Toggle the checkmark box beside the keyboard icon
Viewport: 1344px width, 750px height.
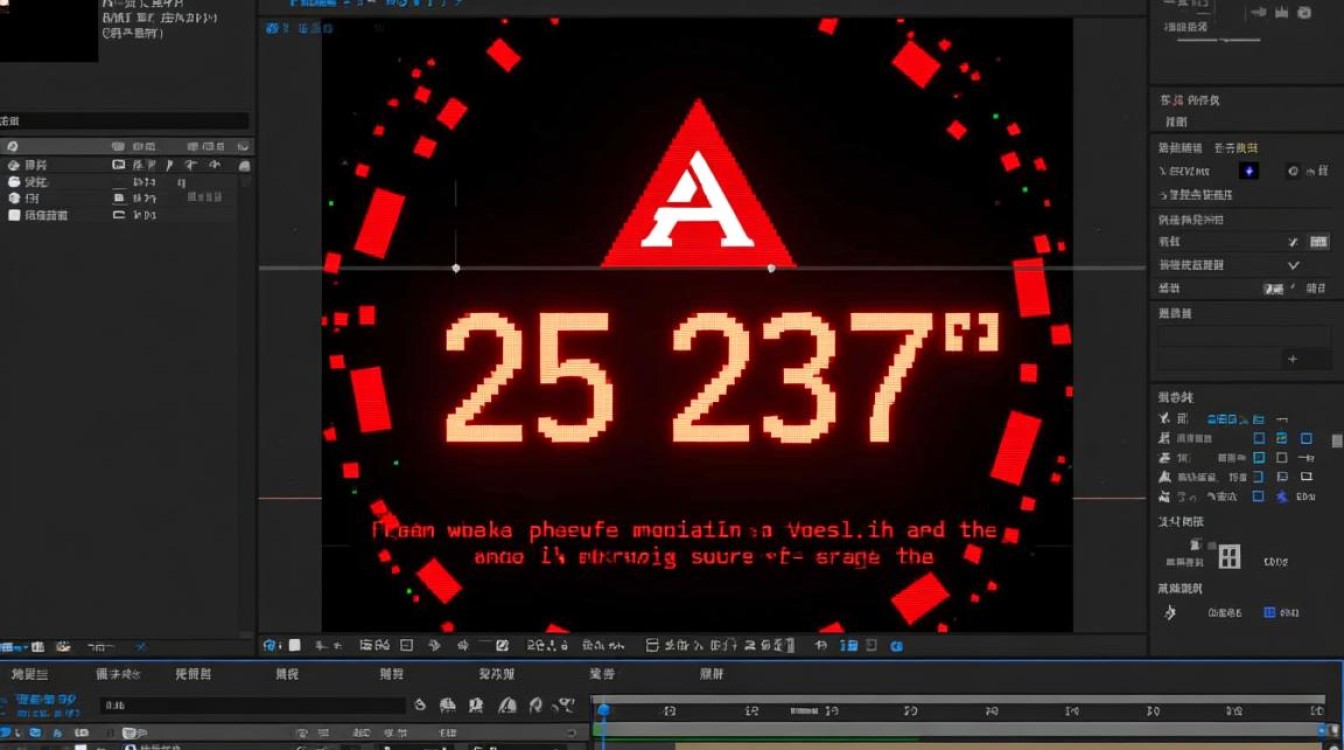click(1293, 242)
